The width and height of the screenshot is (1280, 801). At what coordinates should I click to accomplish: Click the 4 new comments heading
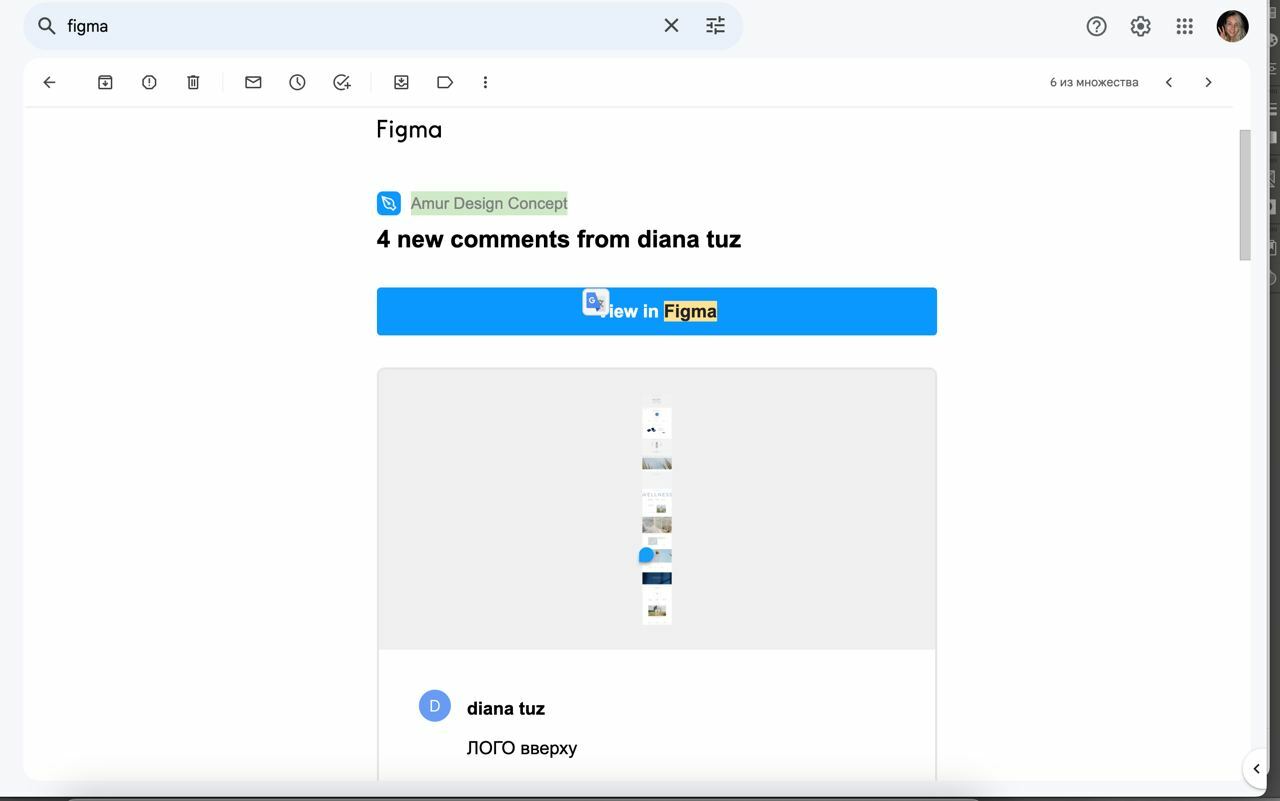(x=558, y=239)
